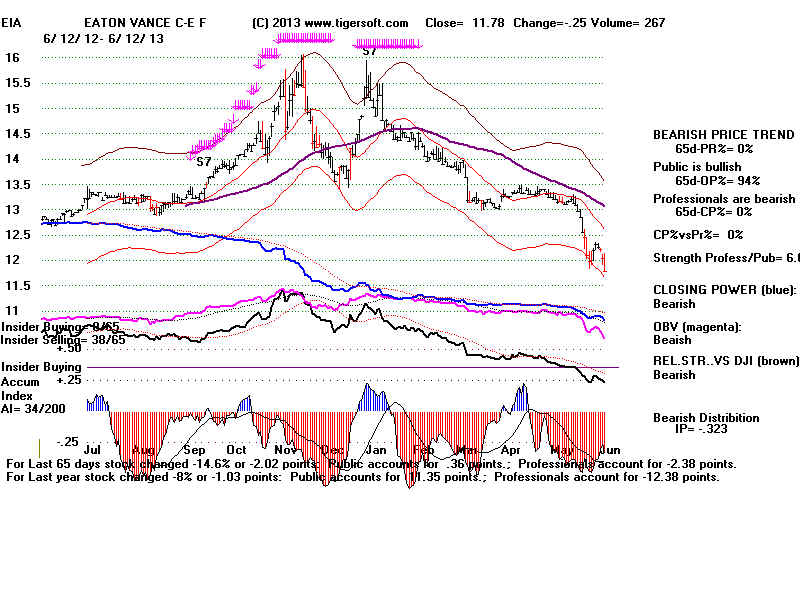Click the CLOSING POWER (blue) legend label
The height and width of the screenshot is (600, 800).
click(724, 289)
